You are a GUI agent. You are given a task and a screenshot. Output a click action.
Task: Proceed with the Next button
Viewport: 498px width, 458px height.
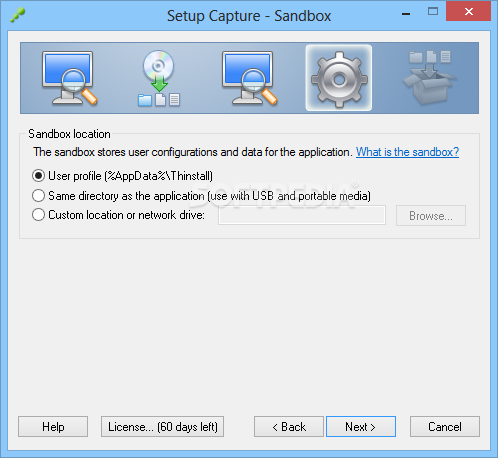(361, 426)
